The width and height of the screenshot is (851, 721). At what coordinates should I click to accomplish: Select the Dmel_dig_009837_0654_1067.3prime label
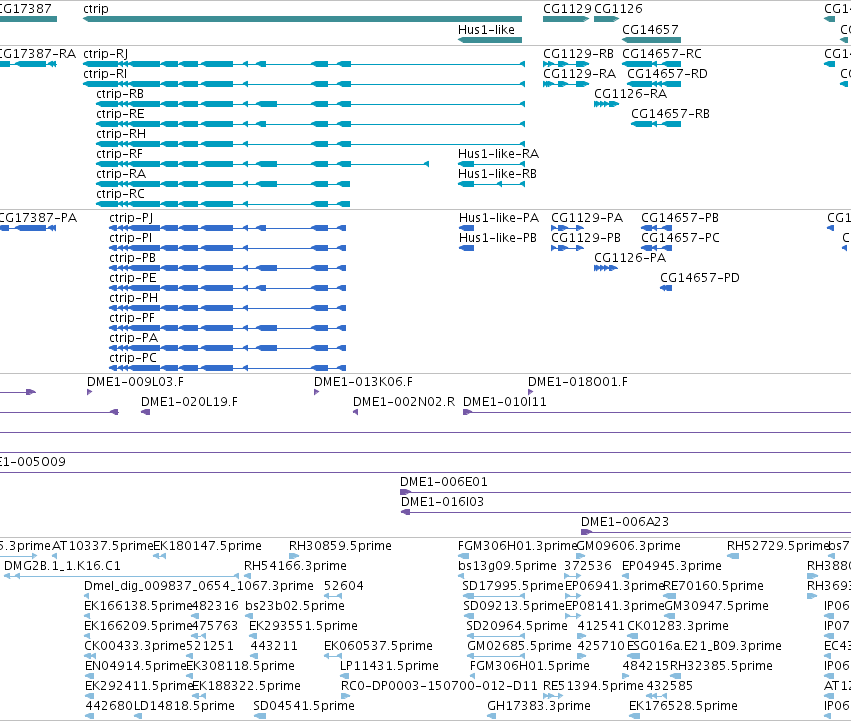tap(199, 586)
